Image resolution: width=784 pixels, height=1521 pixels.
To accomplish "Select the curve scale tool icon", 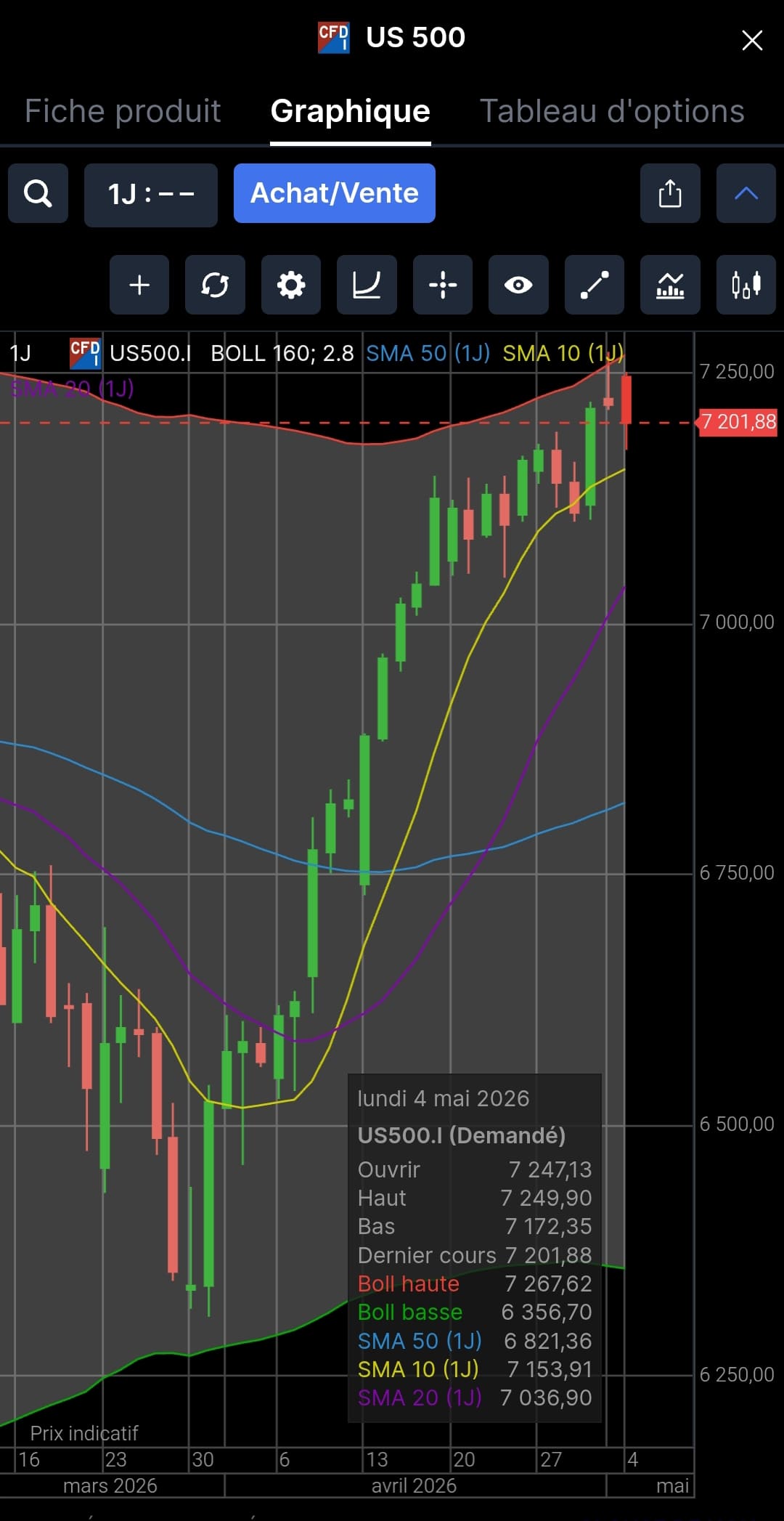I will click(367, 285).
